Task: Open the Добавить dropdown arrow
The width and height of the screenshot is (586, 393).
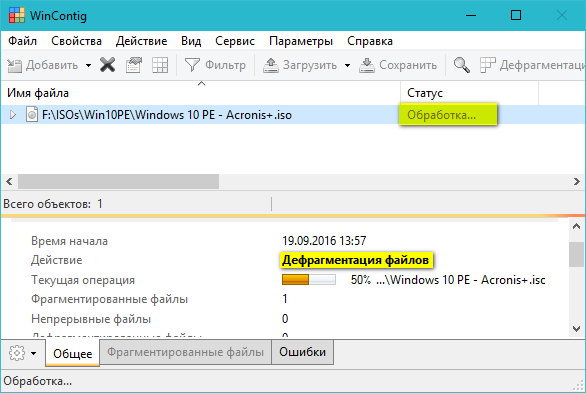Action: (88, 65)
